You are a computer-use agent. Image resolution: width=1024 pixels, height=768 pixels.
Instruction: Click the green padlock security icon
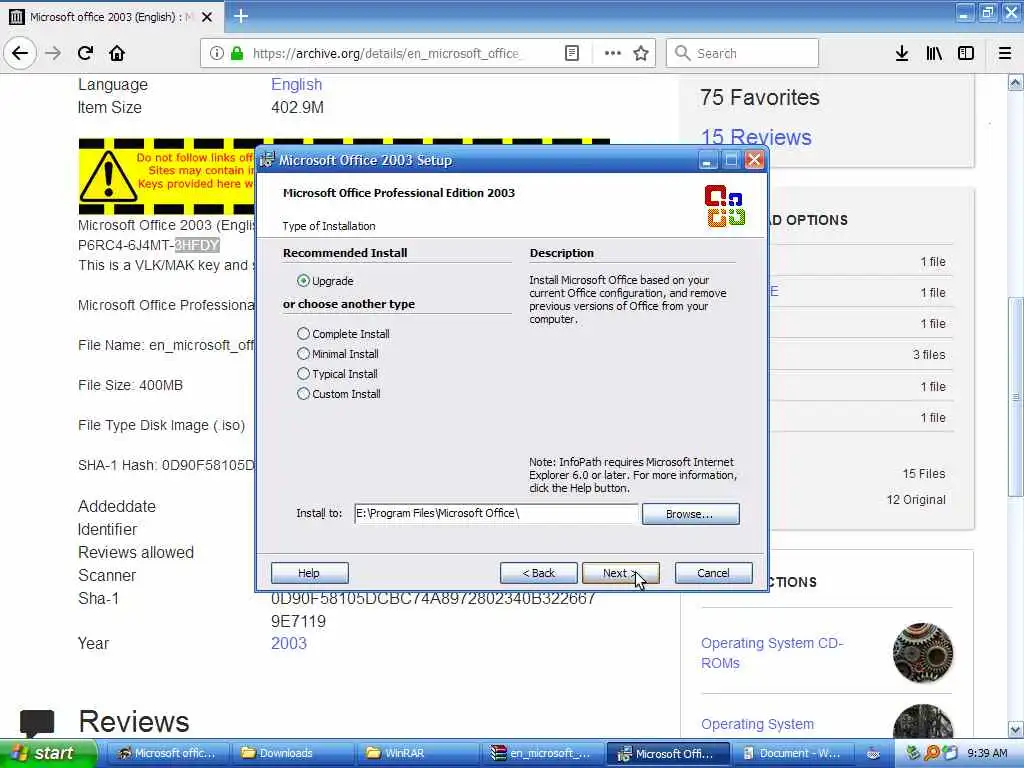tap(236, 53)
